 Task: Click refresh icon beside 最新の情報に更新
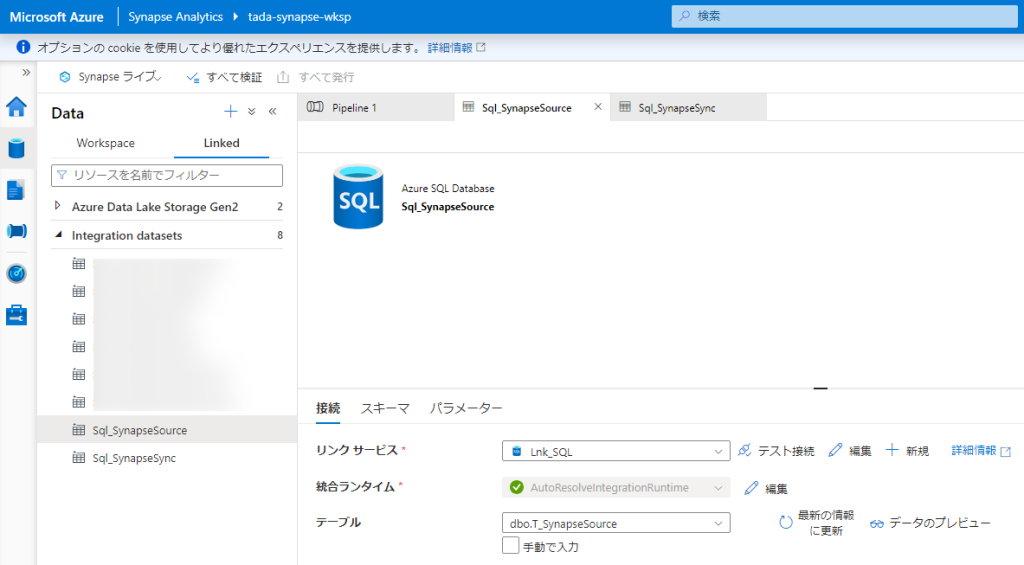tap(786, 523)
